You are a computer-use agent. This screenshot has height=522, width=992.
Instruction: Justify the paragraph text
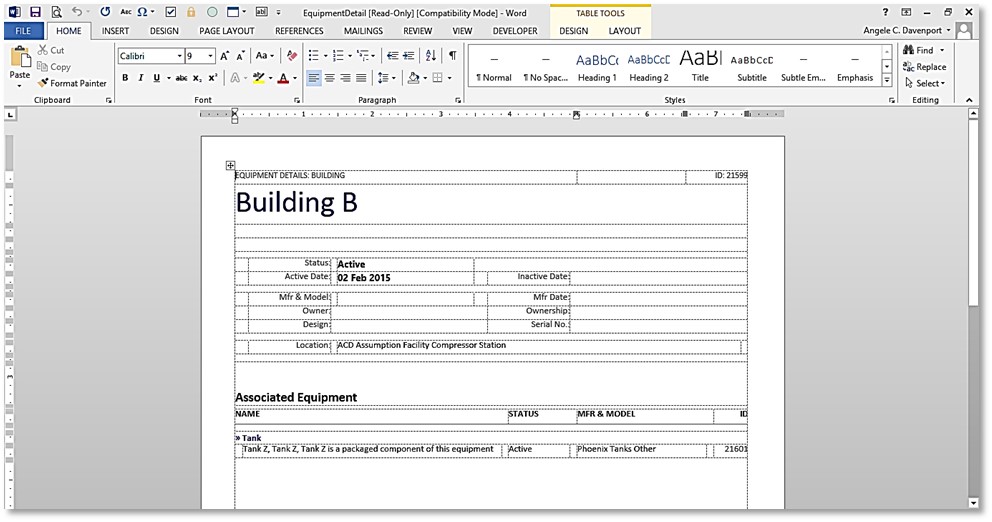pyautogui.click(x=361, y=78)
